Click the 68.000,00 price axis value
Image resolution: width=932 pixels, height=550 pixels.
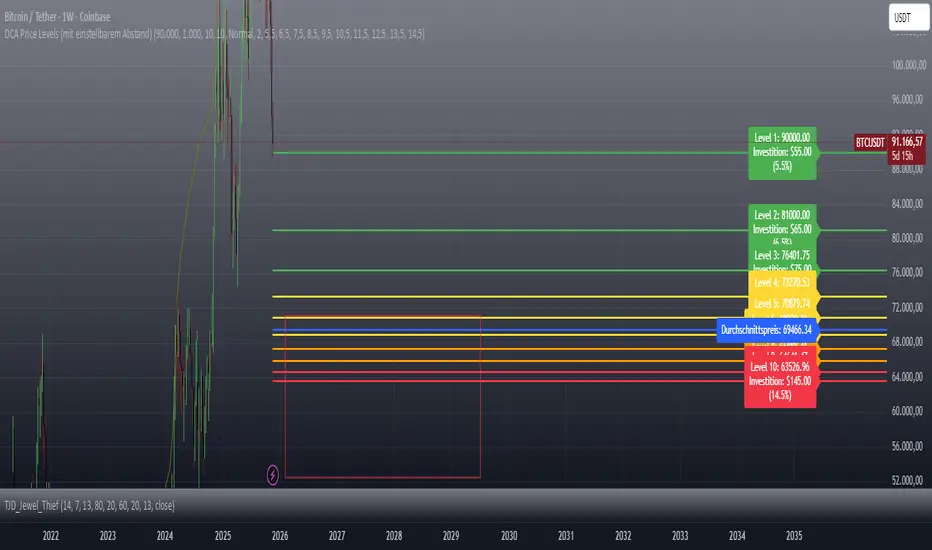pos(907,342)
